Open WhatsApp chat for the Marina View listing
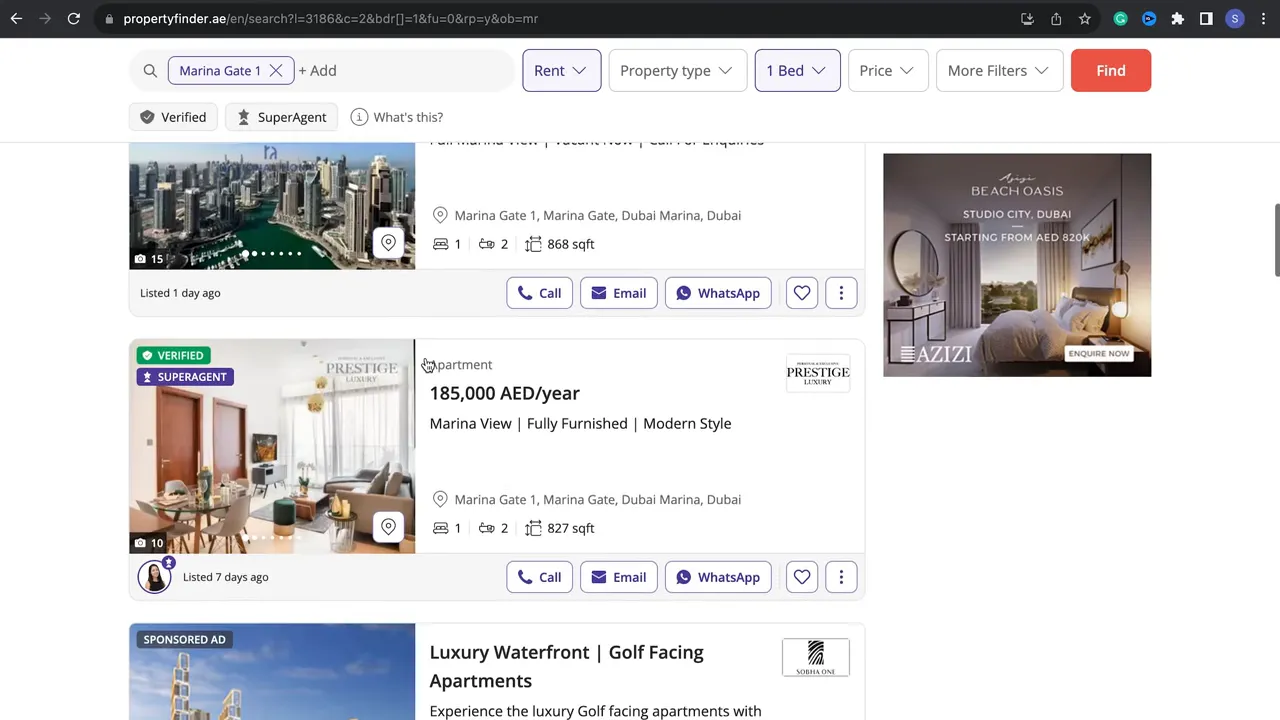1280x720 pixels. click(x=717, y=577)
